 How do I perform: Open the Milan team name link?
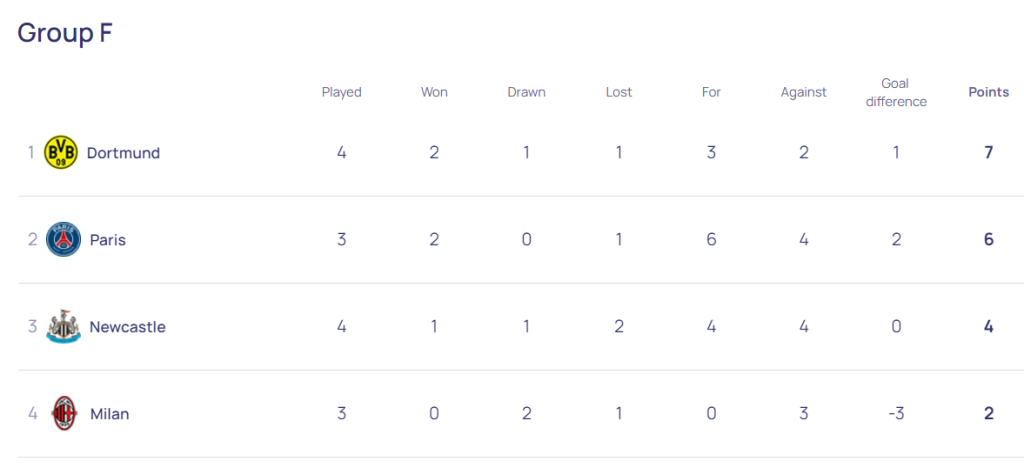click(x=110, y=414)
